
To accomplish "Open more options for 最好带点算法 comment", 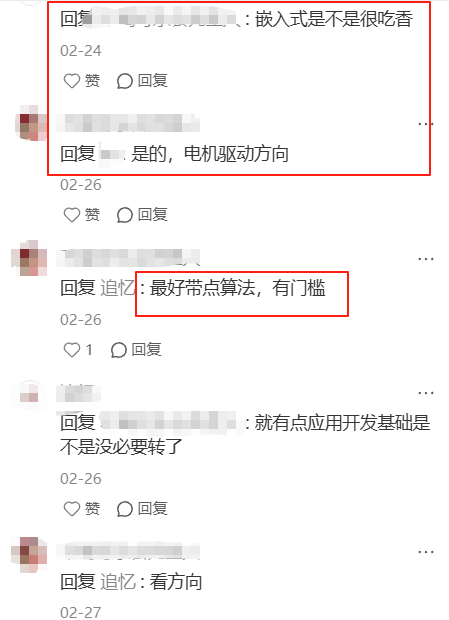I will 426,259.
